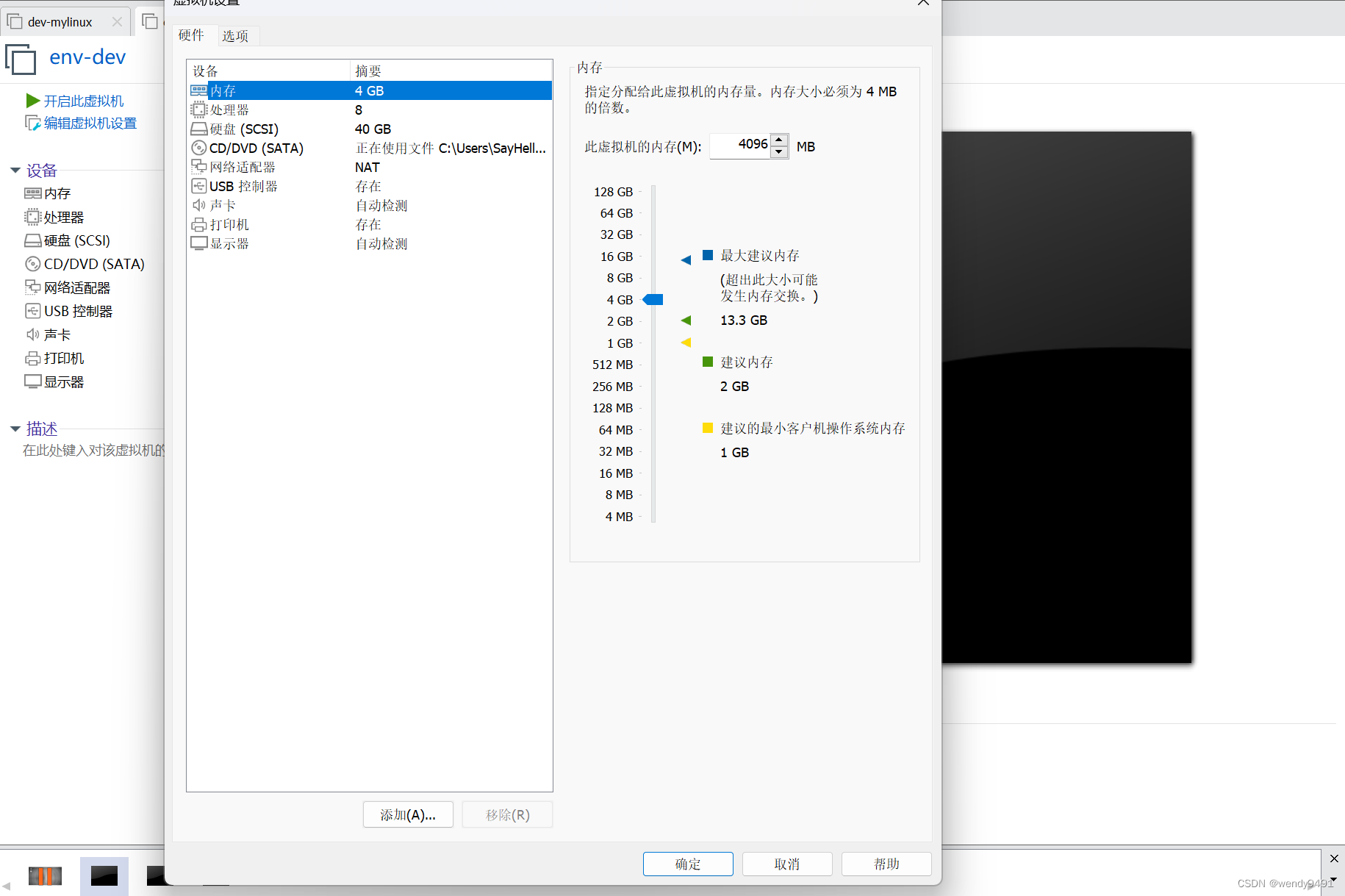Select the 内存 row icon in device list
Viewport: 1345px width, 896px height.
click(198, 90)
